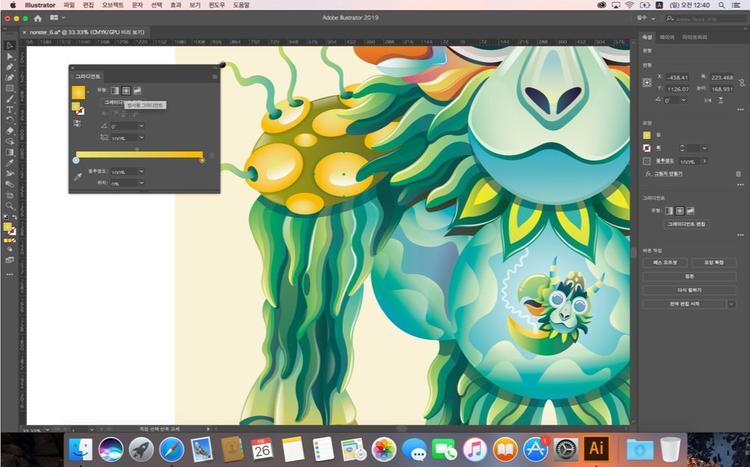Open Safari from the Dock
The width and height of the screenshot is (750, 467).
tap(172, 449)
